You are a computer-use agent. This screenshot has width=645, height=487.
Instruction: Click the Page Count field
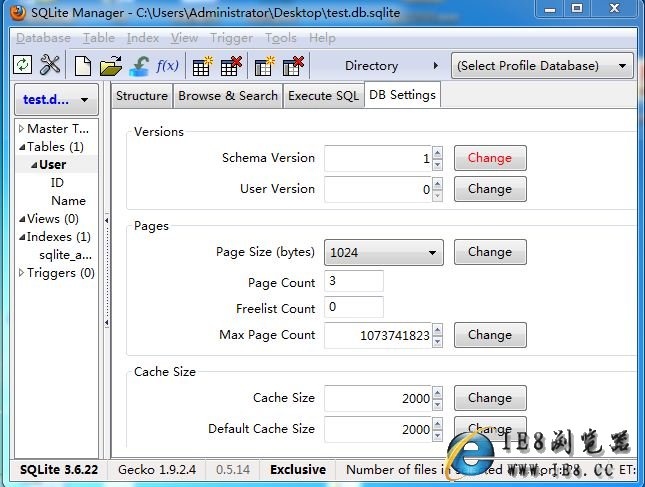pos(354,281)
